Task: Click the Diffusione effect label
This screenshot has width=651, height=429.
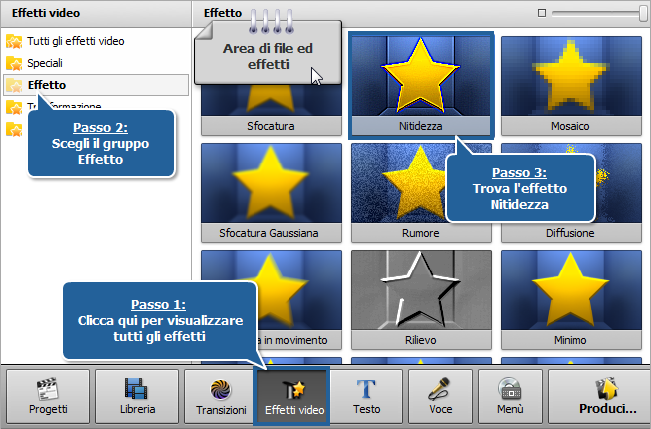Action: [x=570, y=233]
